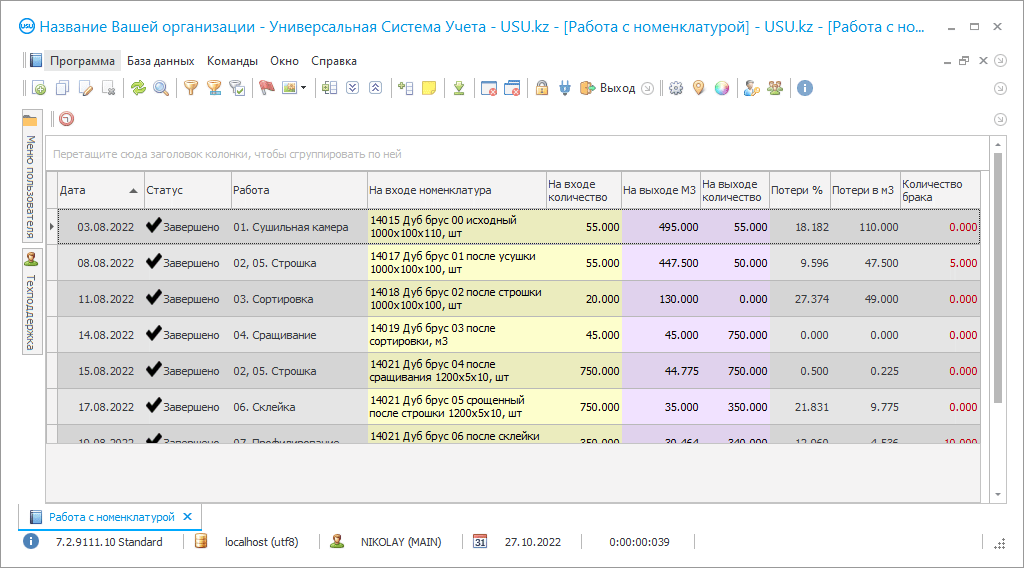Click the Выход exit button
Screen dimensions: 1024x568
pos(607,88)
